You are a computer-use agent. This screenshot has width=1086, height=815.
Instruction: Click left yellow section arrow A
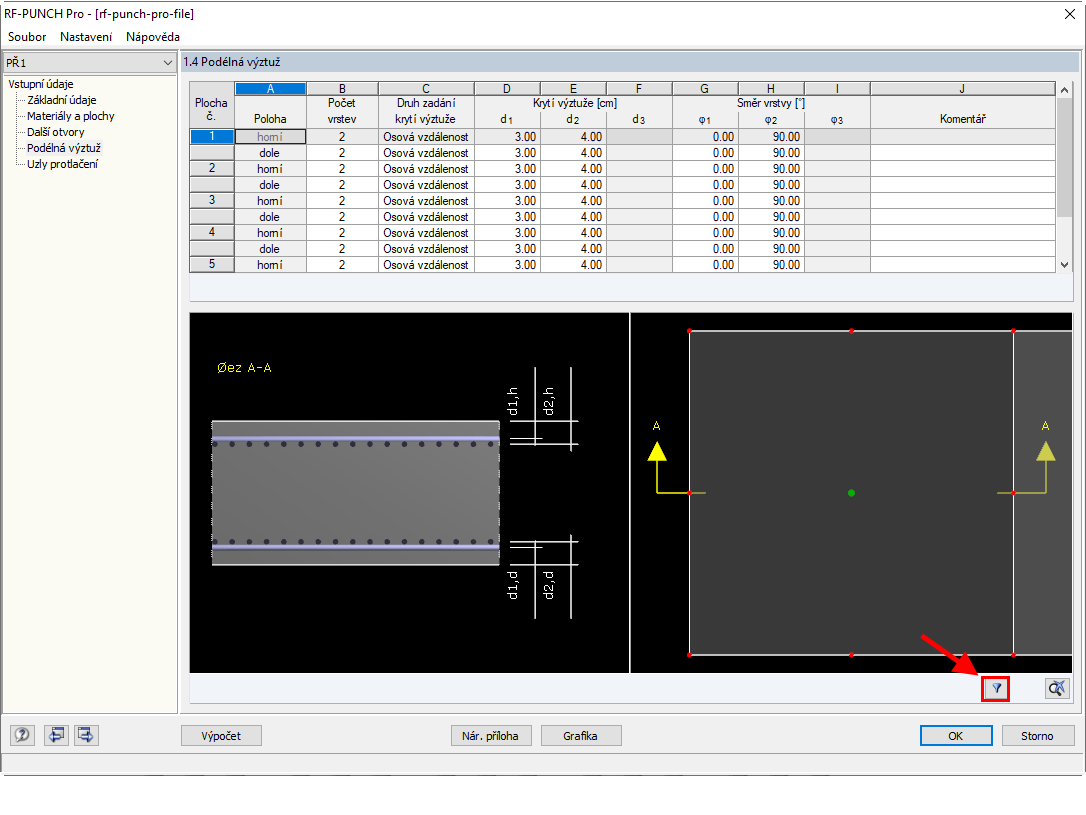point(657,452)
